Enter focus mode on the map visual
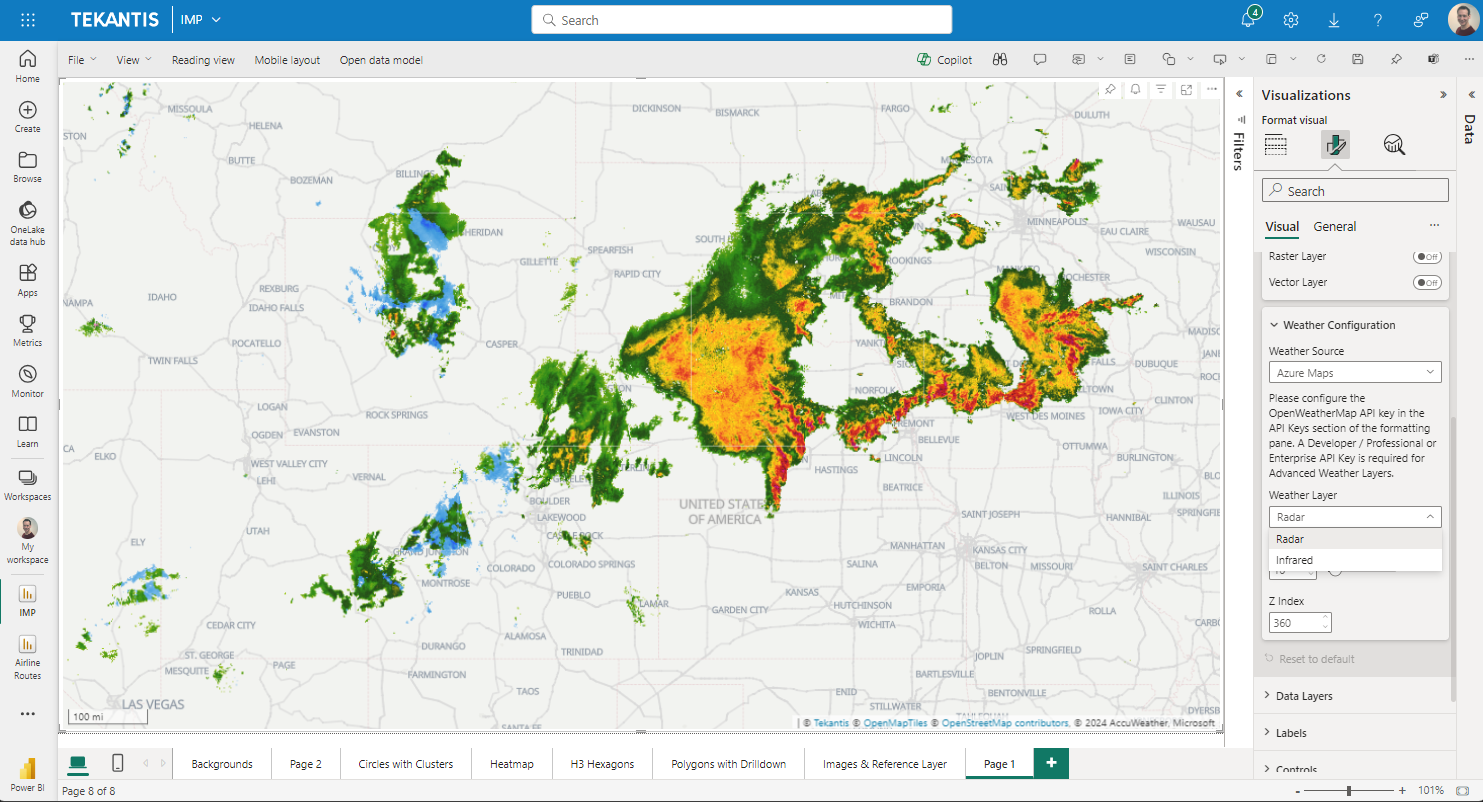Screen dimensions: 1483x802 pyautogui.click(x=1185, y=89)
